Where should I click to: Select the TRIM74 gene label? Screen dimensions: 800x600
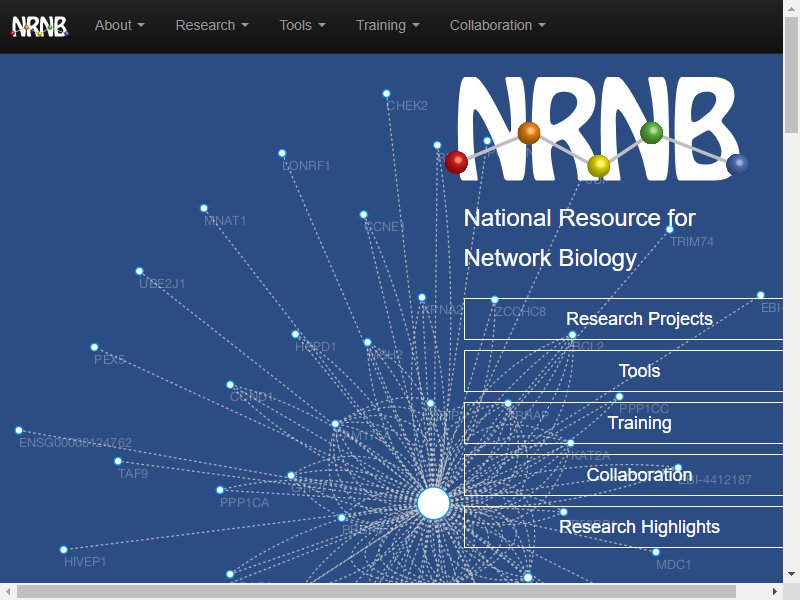tap(692, 242)
